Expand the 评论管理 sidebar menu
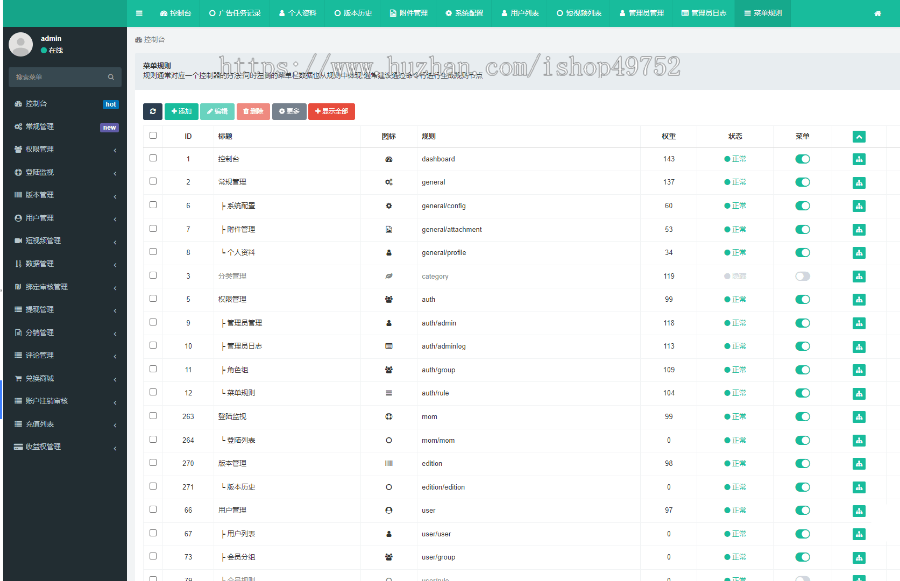The image size is (900, 581). (x=65, y=355)
